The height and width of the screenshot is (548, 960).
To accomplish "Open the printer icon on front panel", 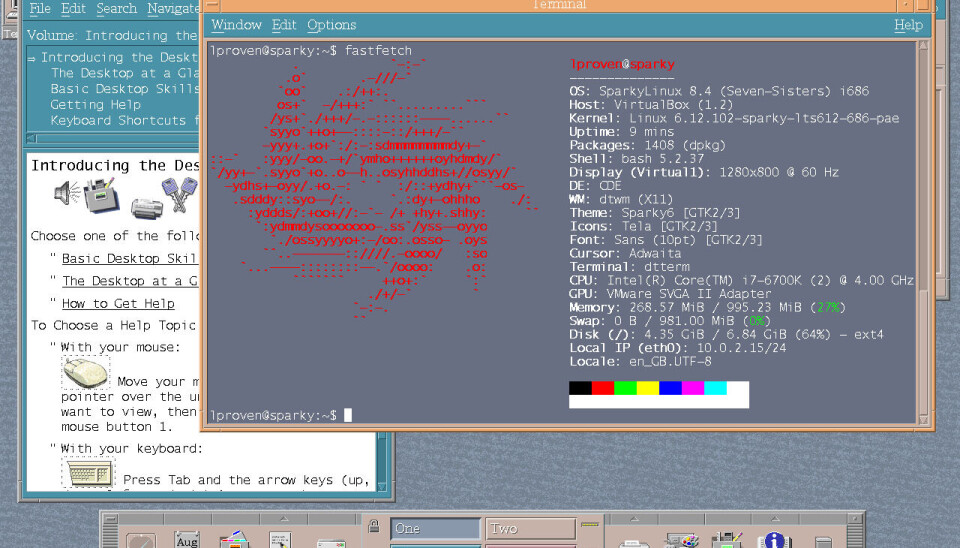I will (634, 544).
